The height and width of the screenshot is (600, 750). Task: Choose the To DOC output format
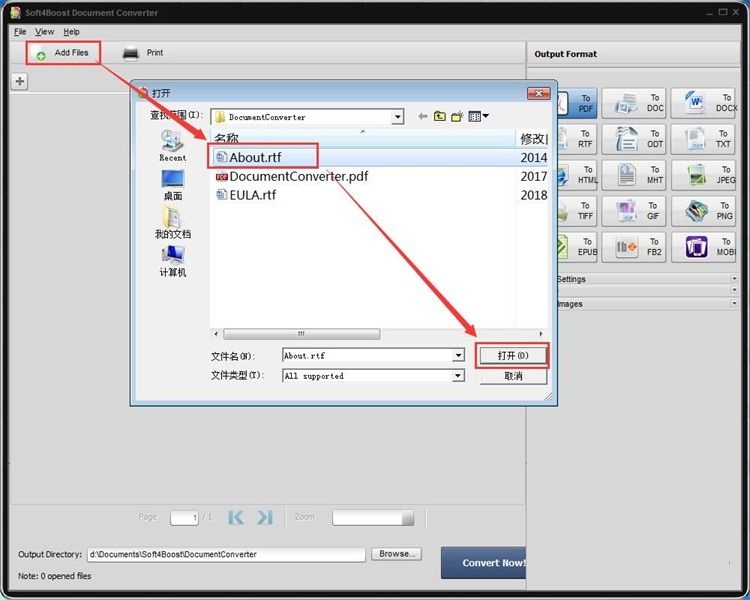tap(633, 103)
